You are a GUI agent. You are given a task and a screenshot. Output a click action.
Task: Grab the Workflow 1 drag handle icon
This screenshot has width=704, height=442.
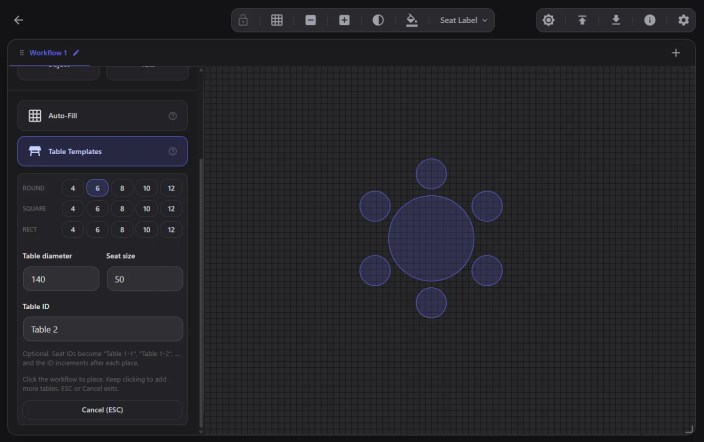coord(22,53)
